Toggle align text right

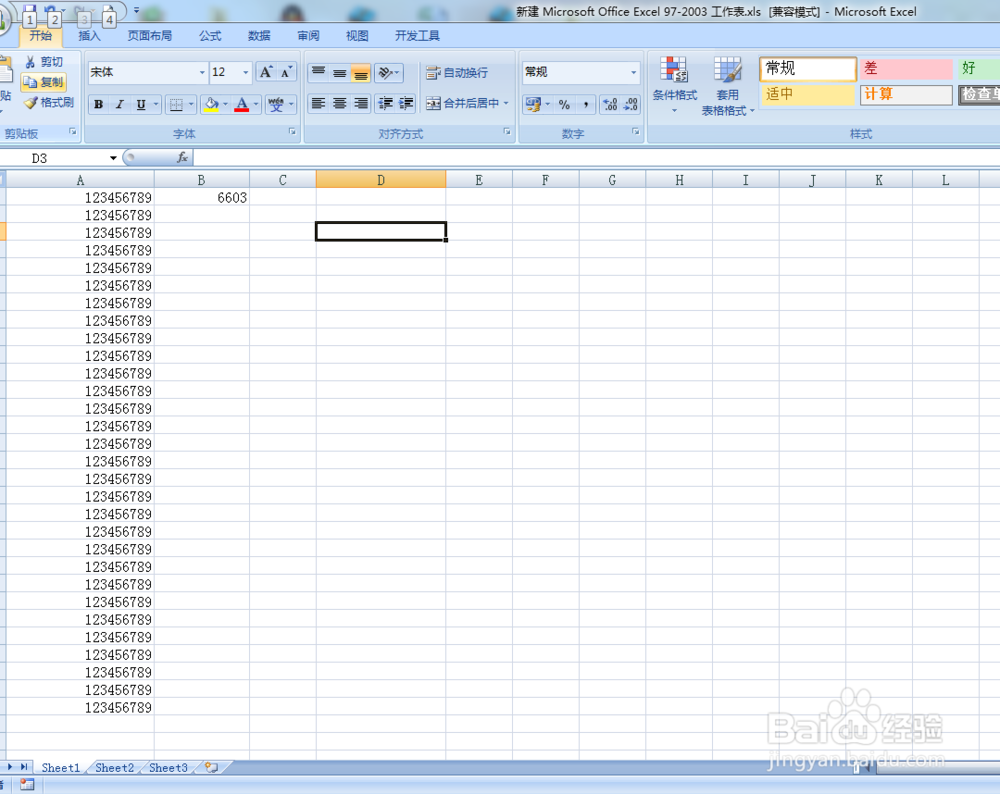(x=361, y=103)
